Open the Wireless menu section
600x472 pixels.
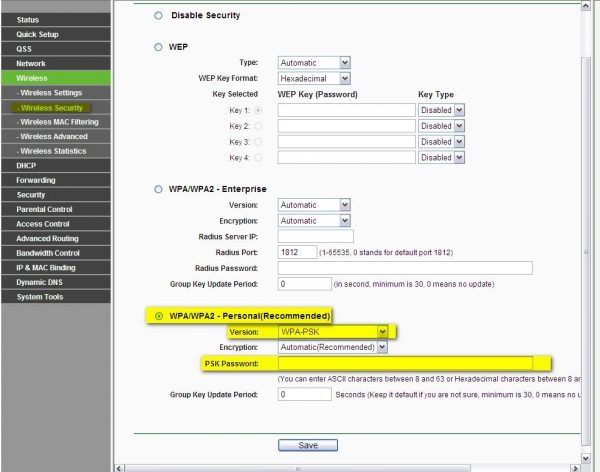56,78
